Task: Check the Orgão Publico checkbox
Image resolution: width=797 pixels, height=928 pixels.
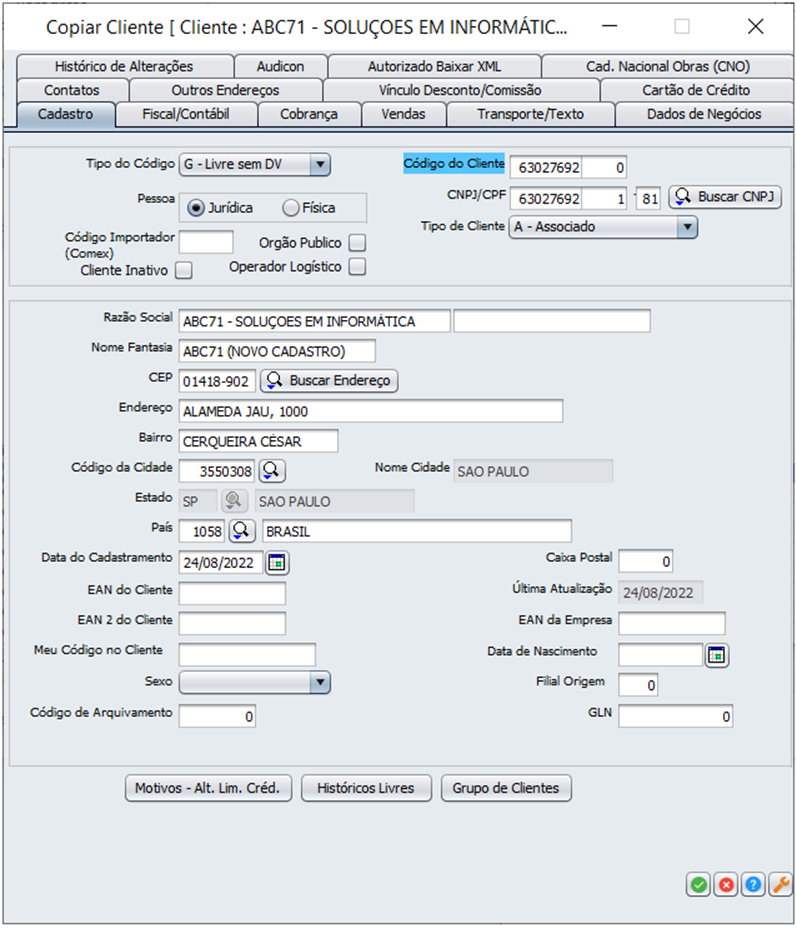Action: click(x=357, y=243)
